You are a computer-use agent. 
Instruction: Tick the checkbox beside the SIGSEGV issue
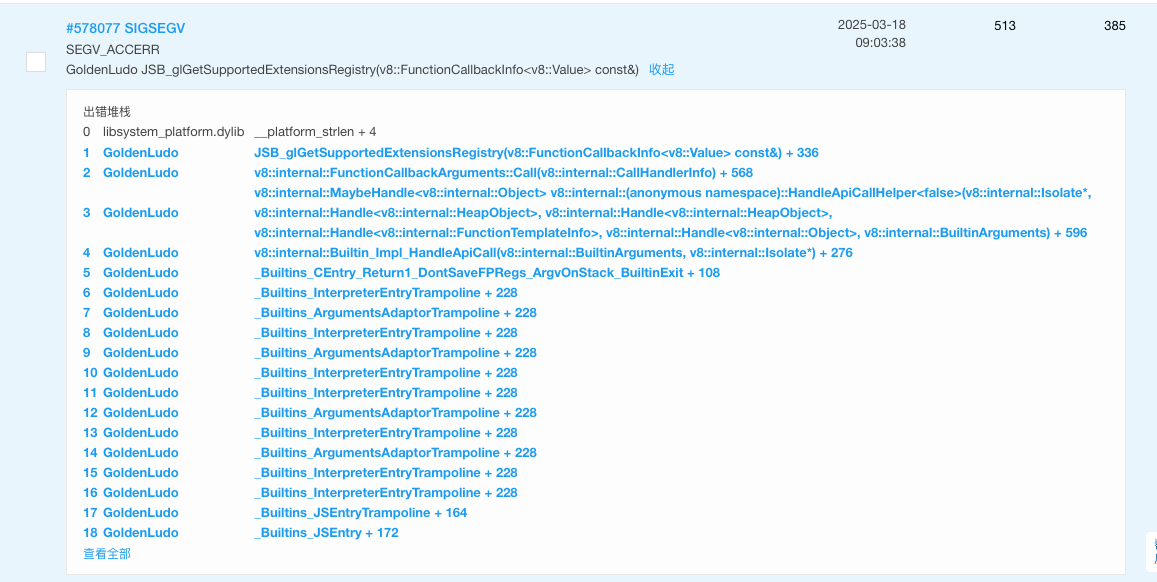click(x=36, y=62)
